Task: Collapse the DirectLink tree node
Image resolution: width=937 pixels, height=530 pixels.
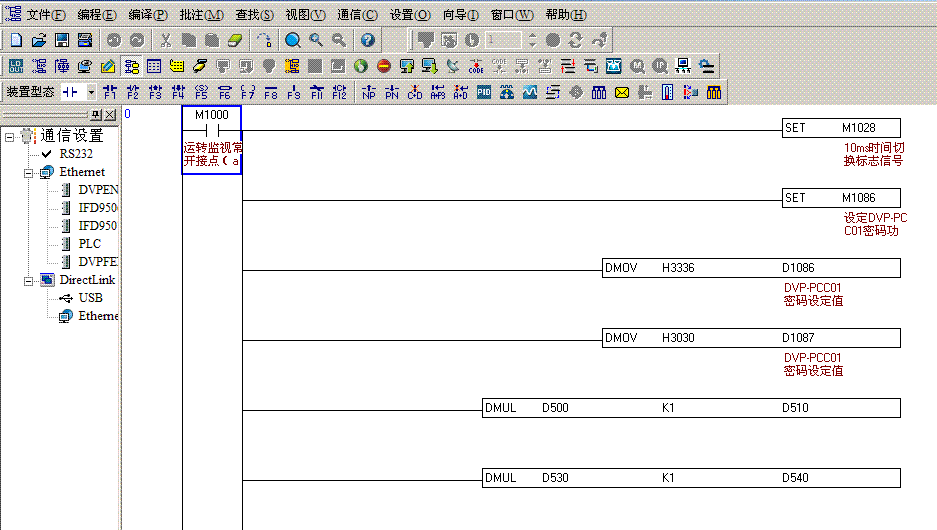Action: coord(30,280)
